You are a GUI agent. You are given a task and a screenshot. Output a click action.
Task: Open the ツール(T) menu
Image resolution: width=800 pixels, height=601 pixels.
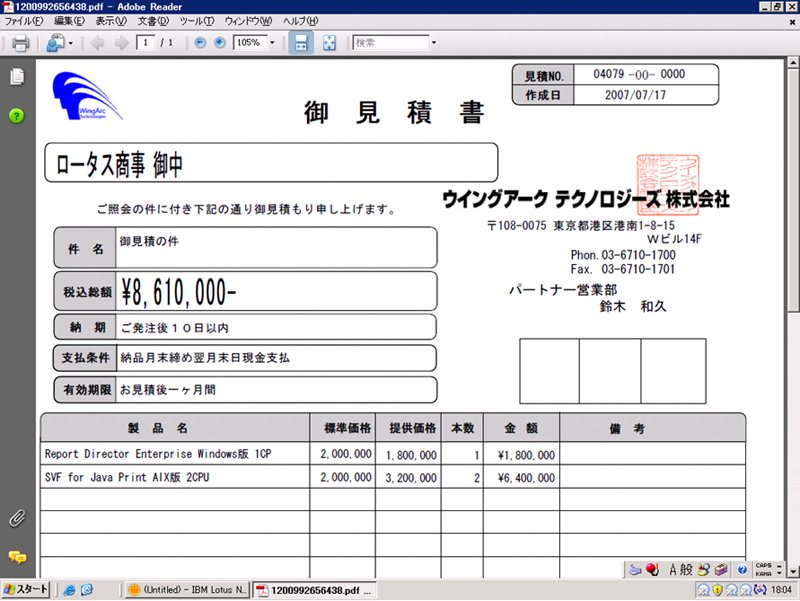pos(196,21)
